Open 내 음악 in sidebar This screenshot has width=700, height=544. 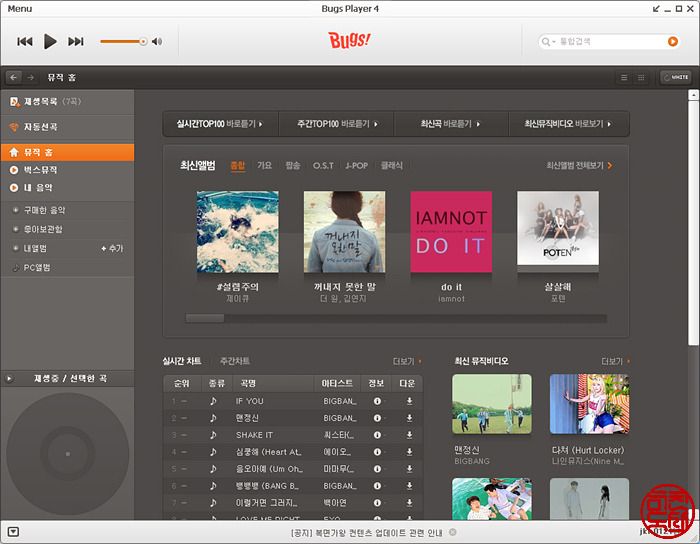click(67, 188)
